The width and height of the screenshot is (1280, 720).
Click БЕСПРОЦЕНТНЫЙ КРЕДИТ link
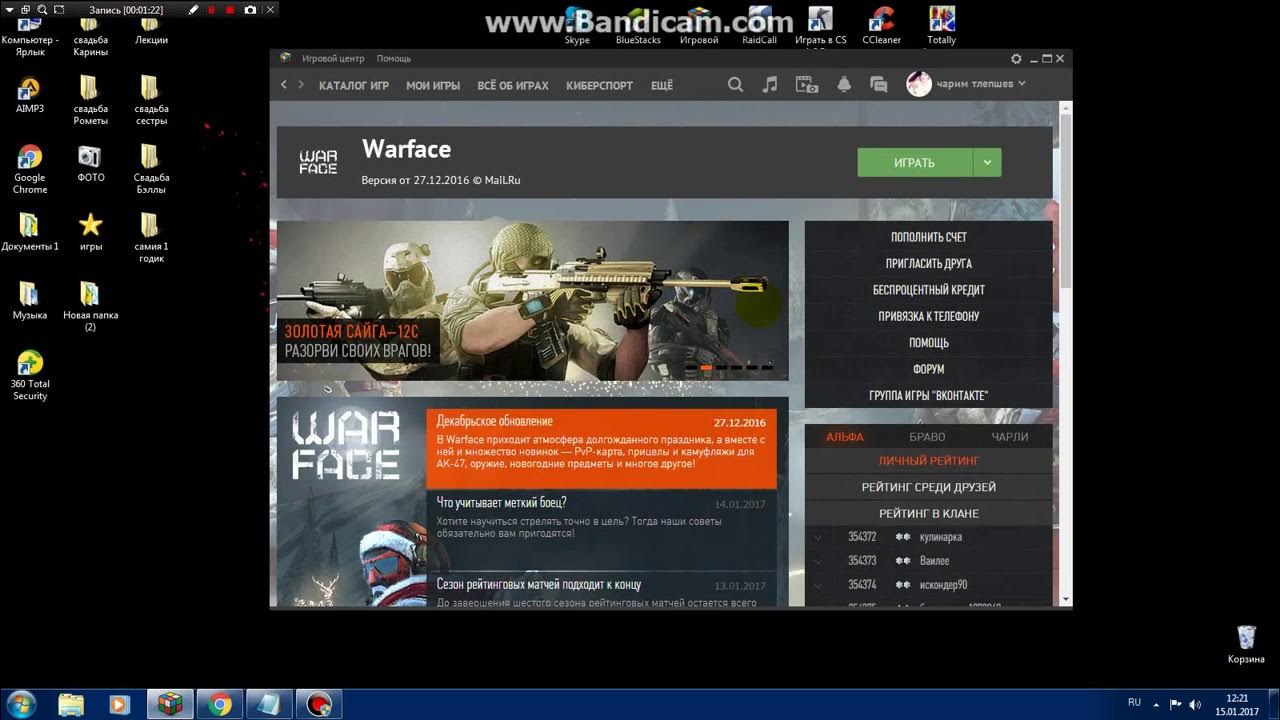[929, 290]
